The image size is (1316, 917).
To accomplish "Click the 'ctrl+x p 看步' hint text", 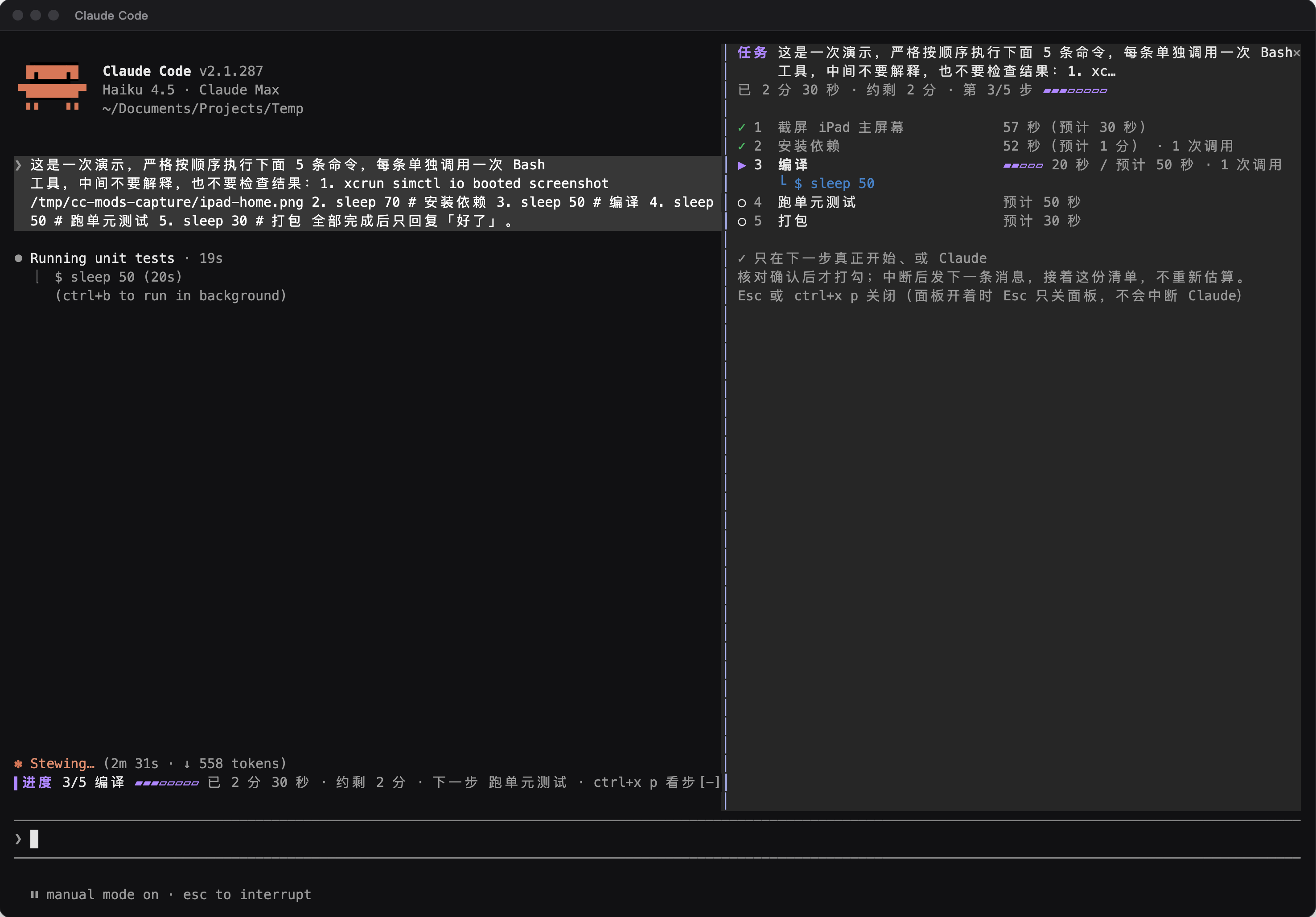I will coord(644,782).
